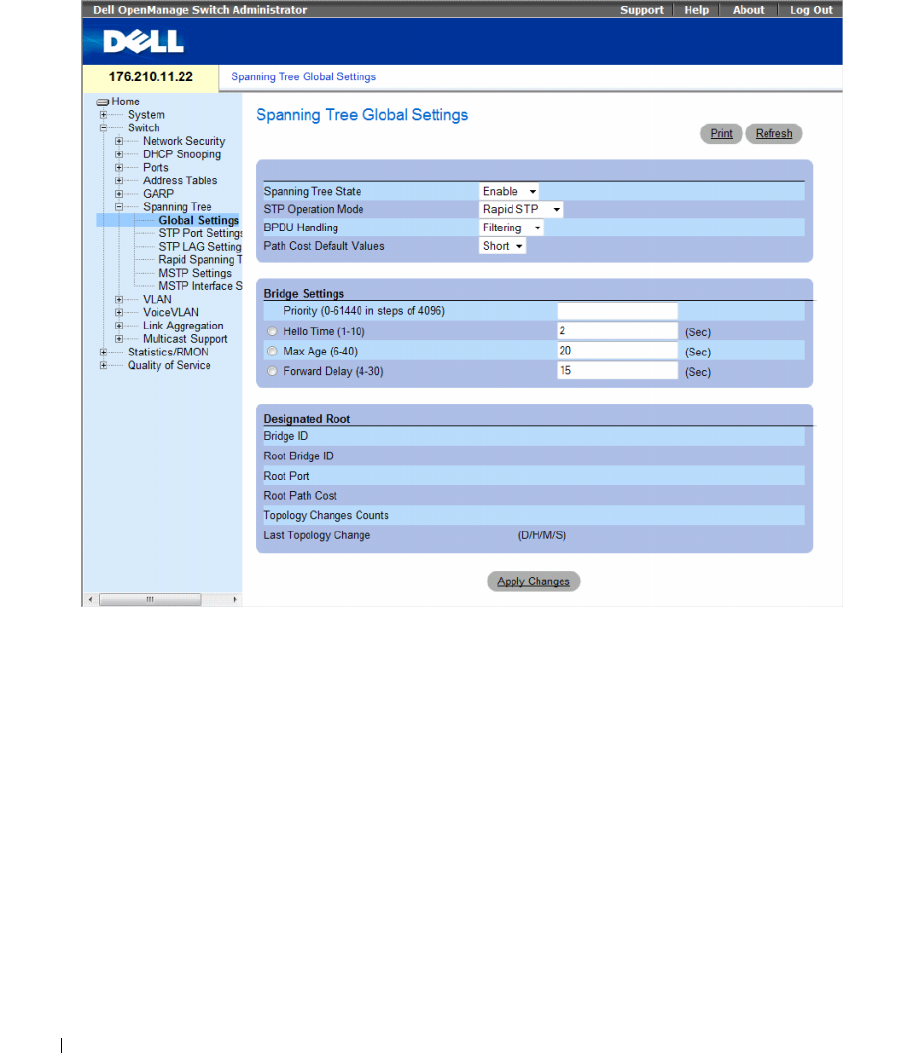
Task: Collapse the Spanning Tree node
Action: (119, 207)
